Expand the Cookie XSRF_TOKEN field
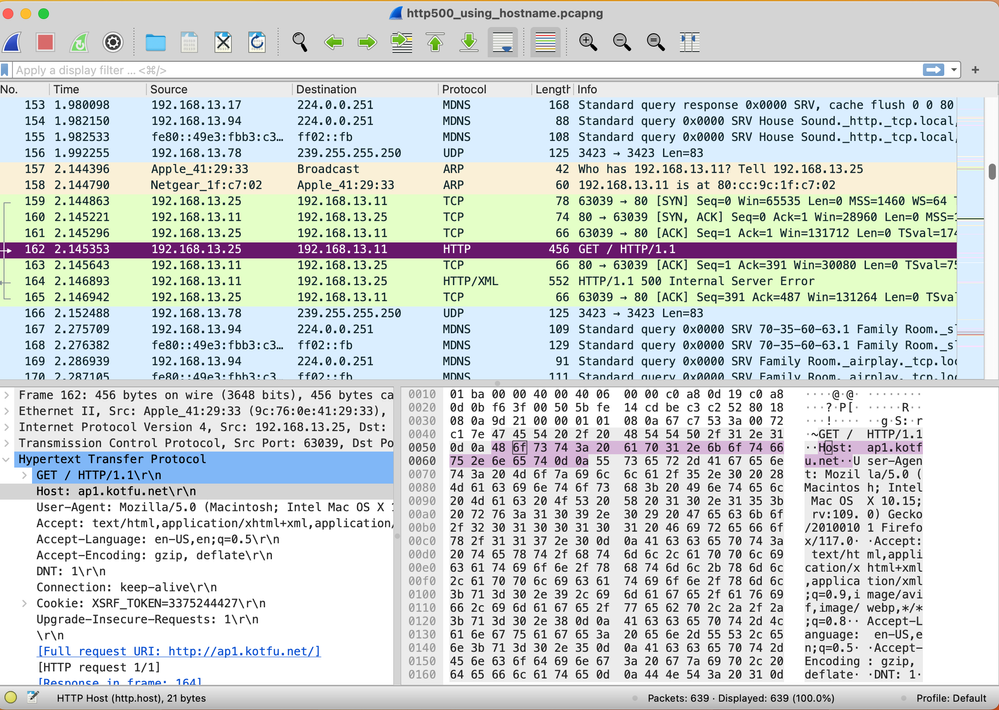 [24, 604]
